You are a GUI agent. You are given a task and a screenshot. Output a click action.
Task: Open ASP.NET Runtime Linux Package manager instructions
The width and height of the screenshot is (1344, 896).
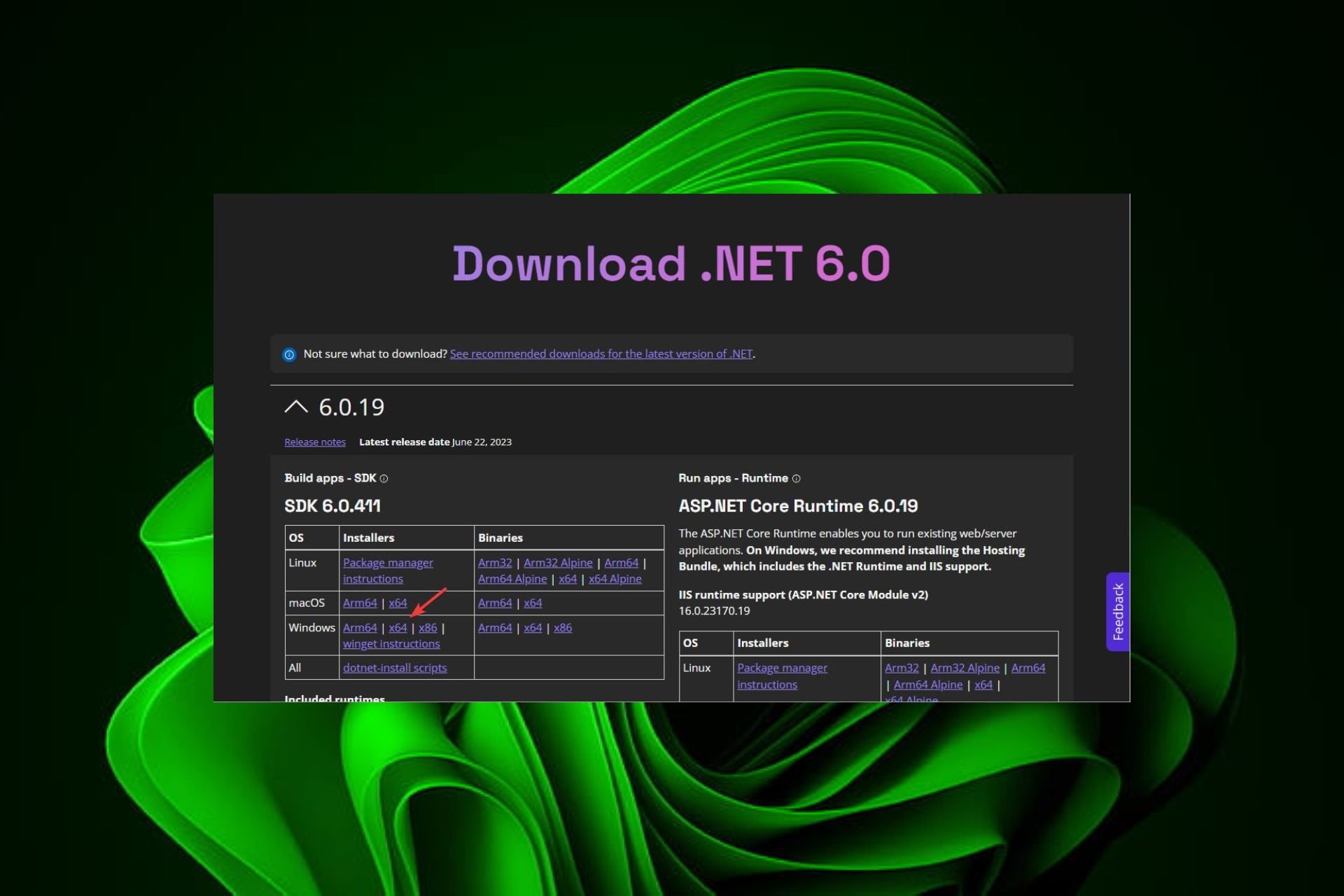click(x=782, y=676)
